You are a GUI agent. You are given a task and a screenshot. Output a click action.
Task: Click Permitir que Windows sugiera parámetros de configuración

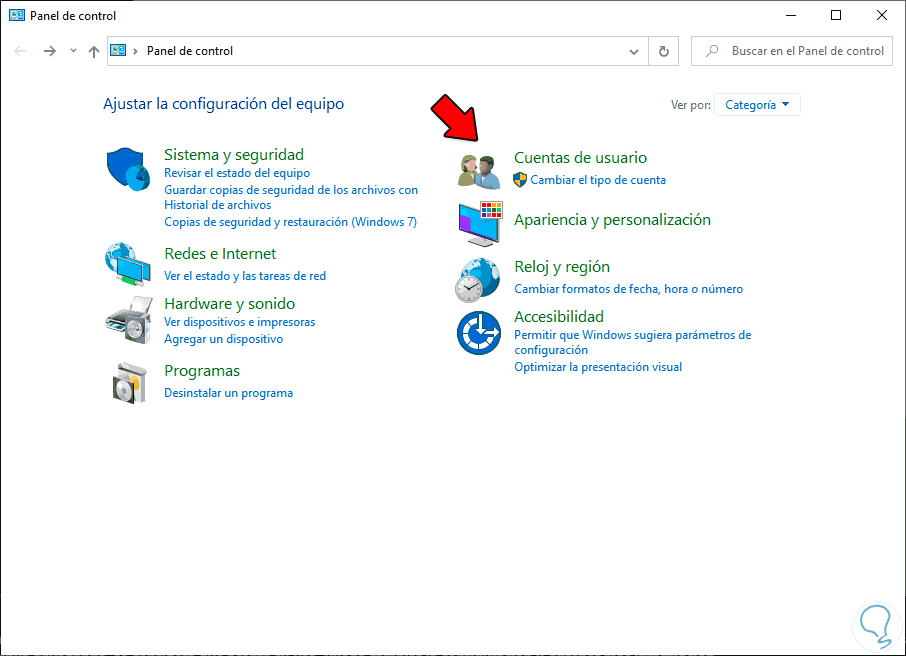pos(633,342)
